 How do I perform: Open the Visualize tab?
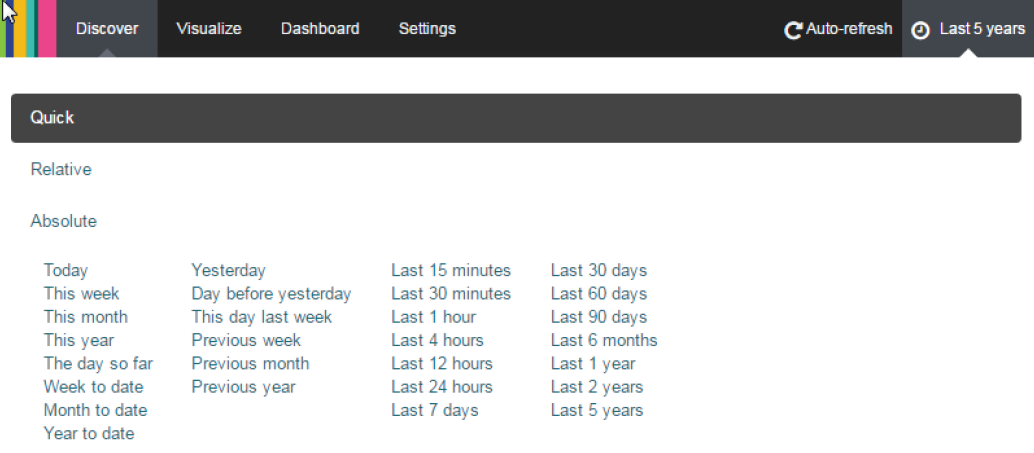point(209,29)
